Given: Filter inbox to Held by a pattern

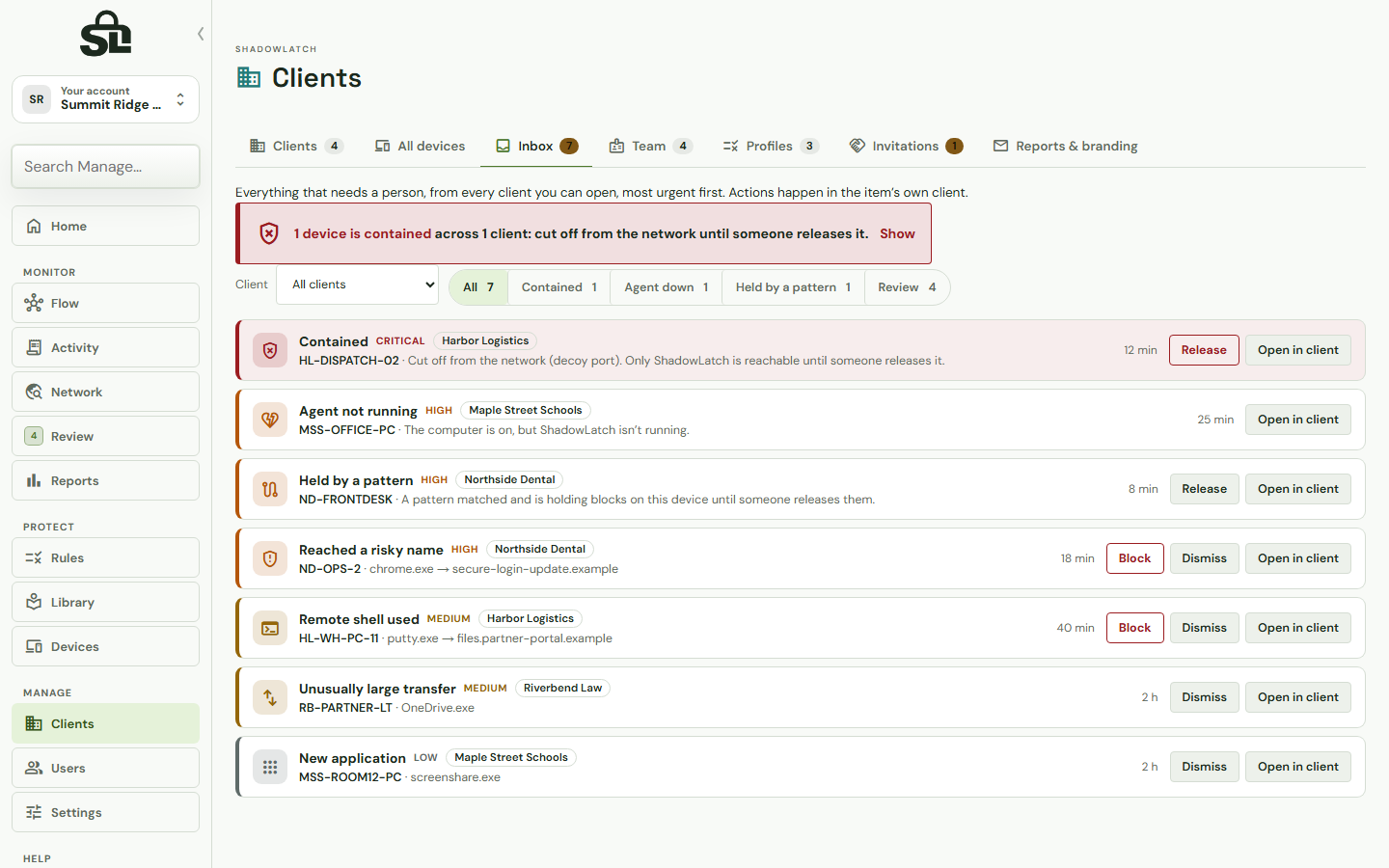Looking at the screenshot, I should click(x=793, y=287).
